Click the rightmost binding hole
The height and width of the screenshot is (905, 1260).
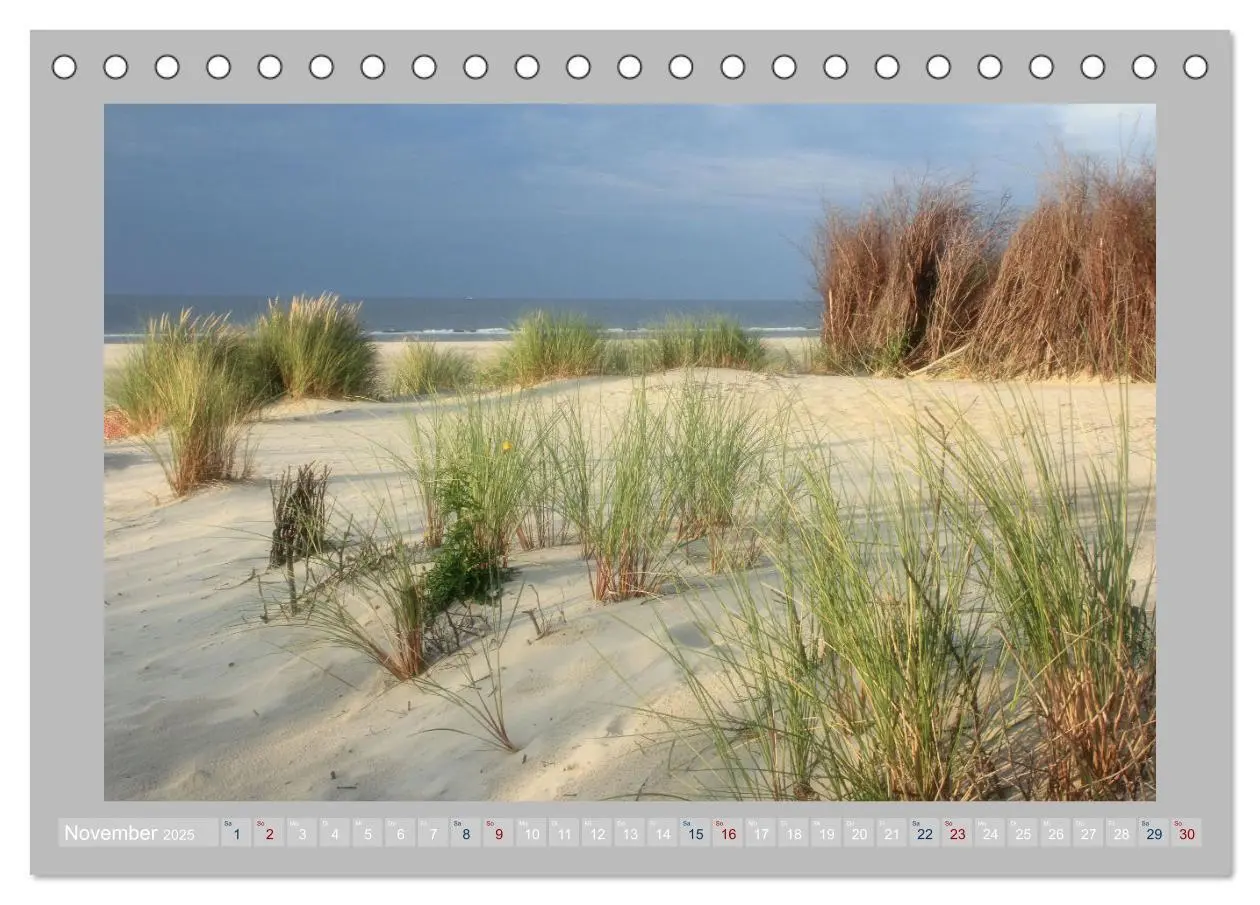(1195, 67)
